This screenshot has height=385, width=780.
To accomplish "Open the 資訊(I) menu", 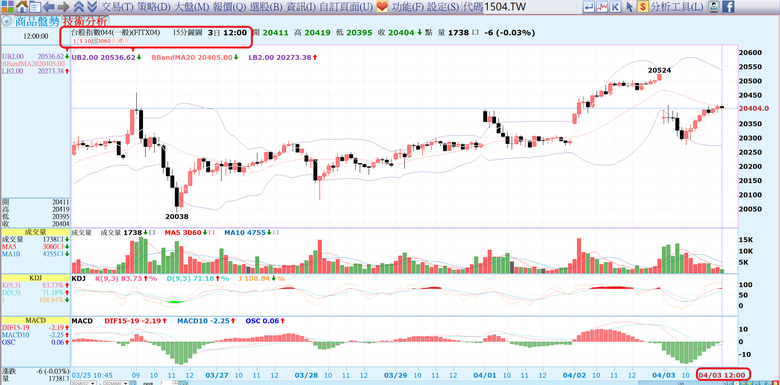I will 300,6.
